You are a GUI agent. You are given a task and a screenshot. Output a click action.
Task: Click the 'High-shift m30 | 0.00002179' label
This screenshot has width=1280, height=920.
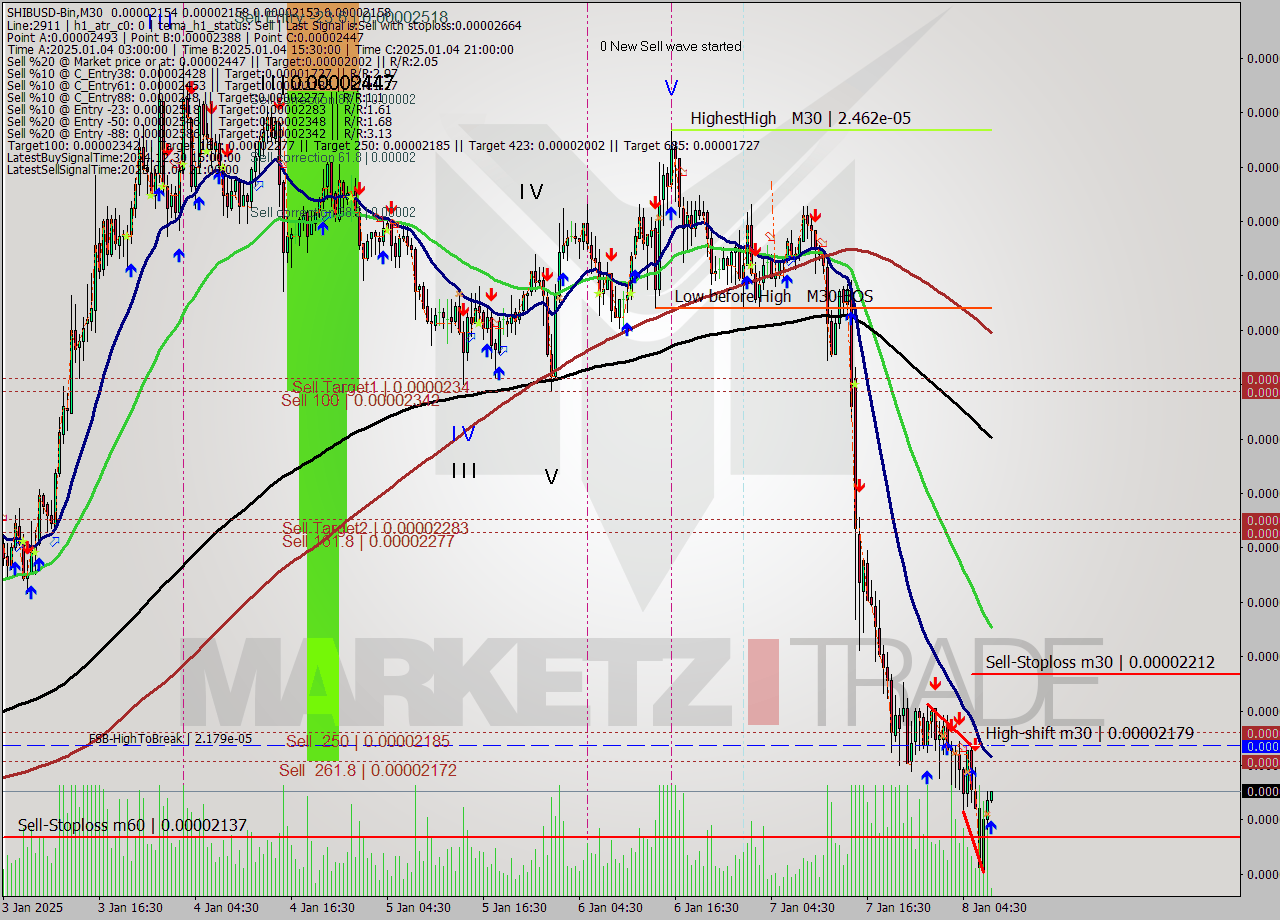pos(1090,733)
